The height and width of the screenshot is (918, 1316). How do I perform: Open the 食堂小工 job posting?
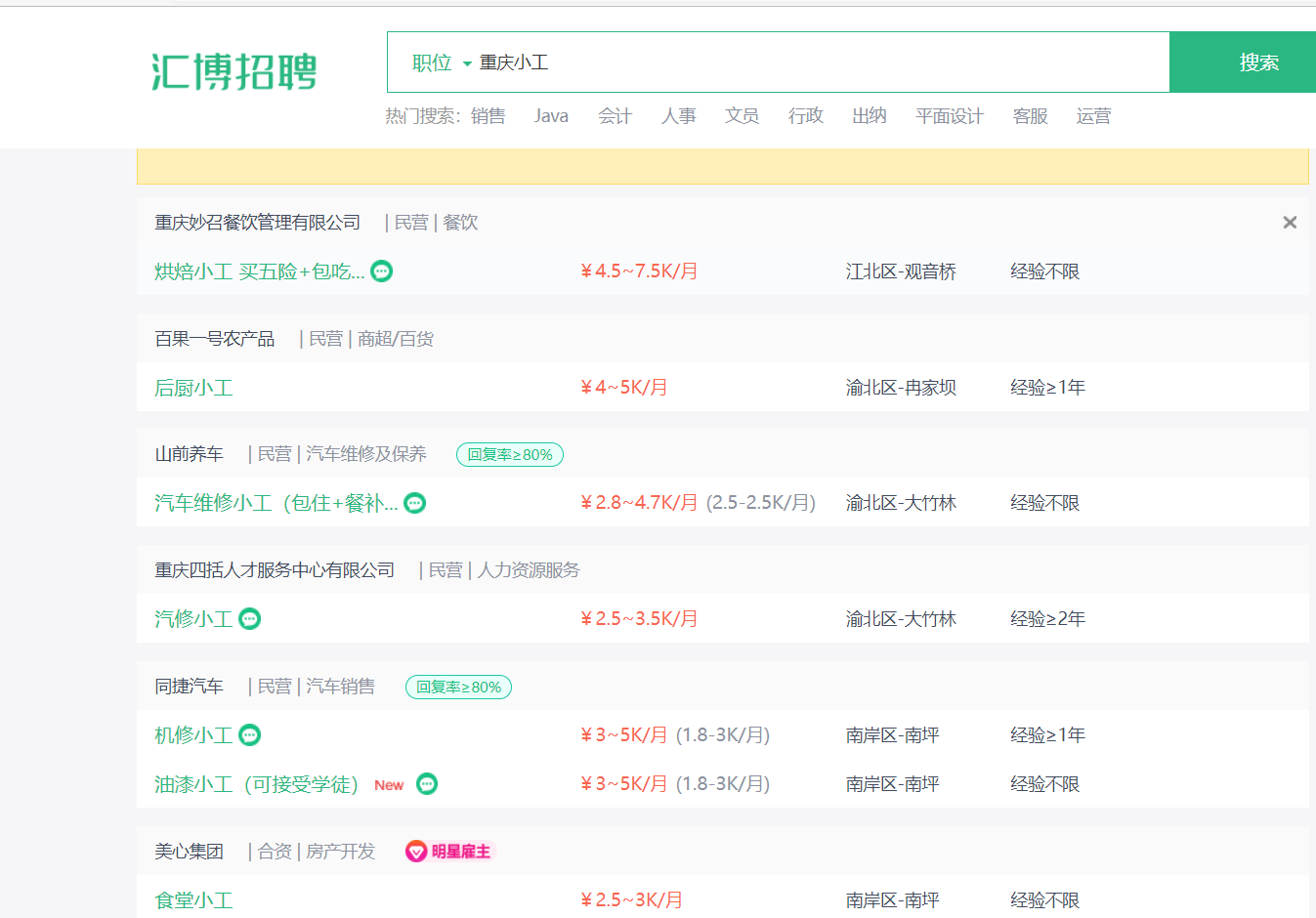[193, 900]
